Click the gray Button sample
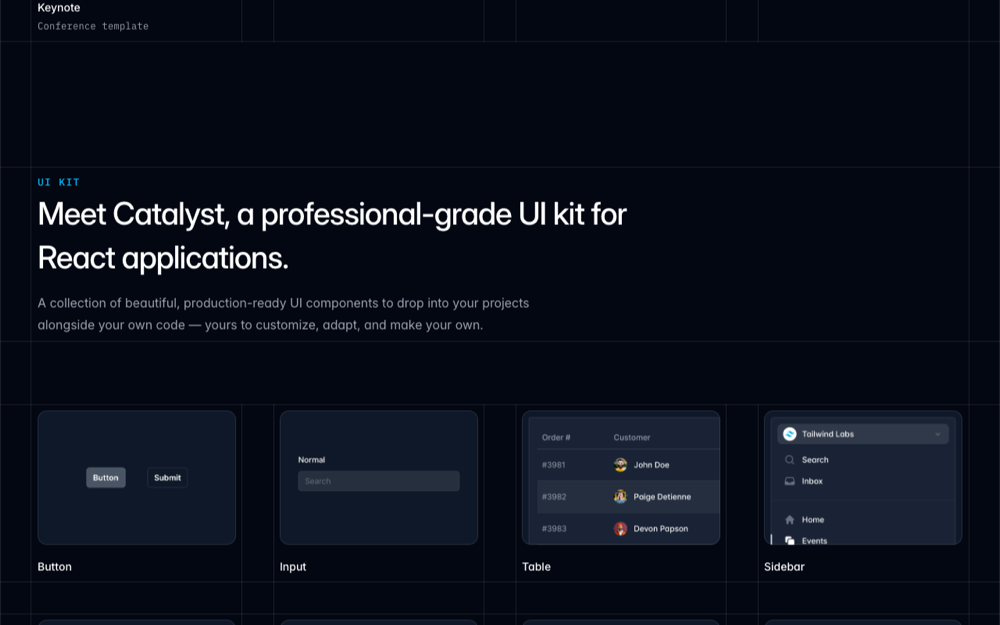Image resolution: width=1000 pixels, height=625 pixels. tap(106, 478)
